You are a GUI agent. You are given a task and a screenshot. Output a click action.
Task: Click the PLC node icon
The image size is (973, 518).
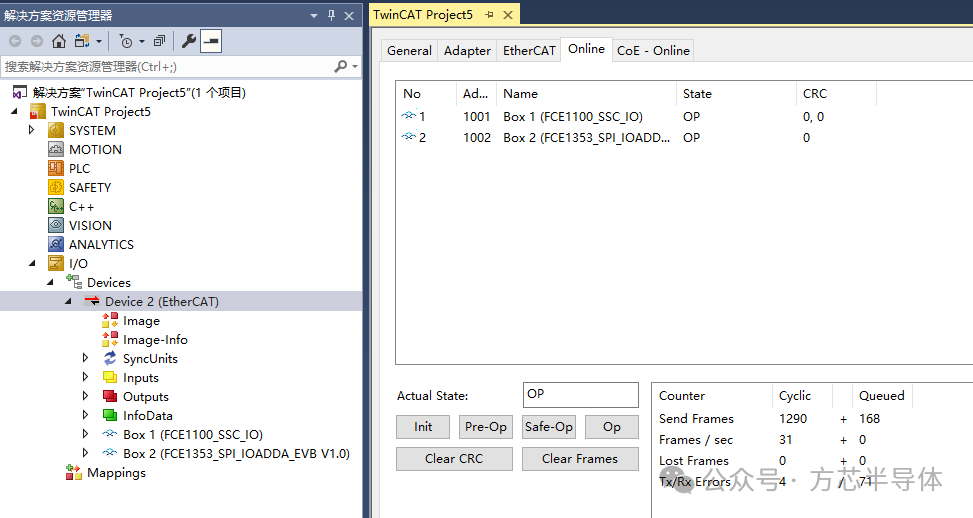(56, 168)
